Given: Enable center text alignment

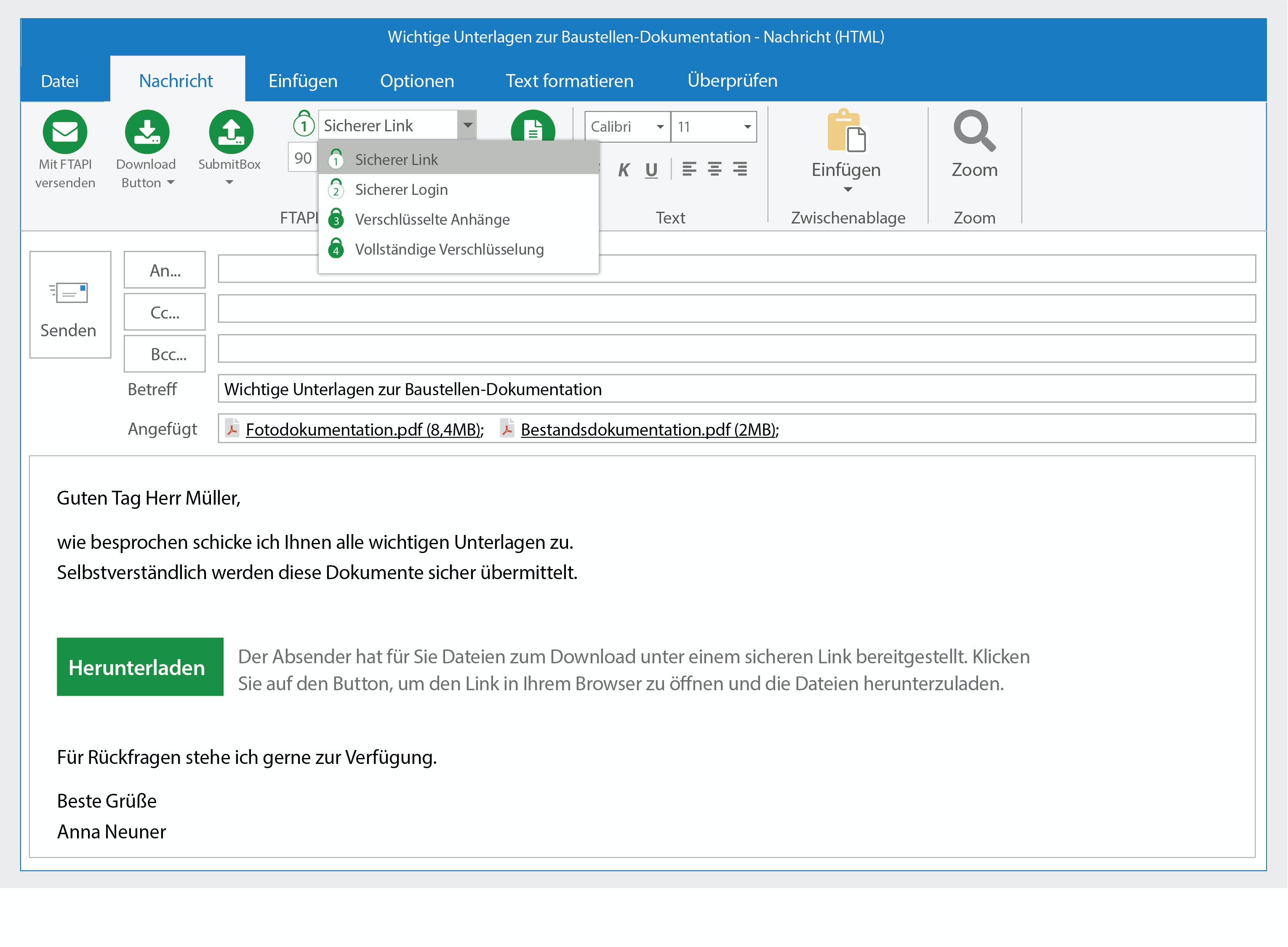Looking at the screenshot, I should coord(714,169).
